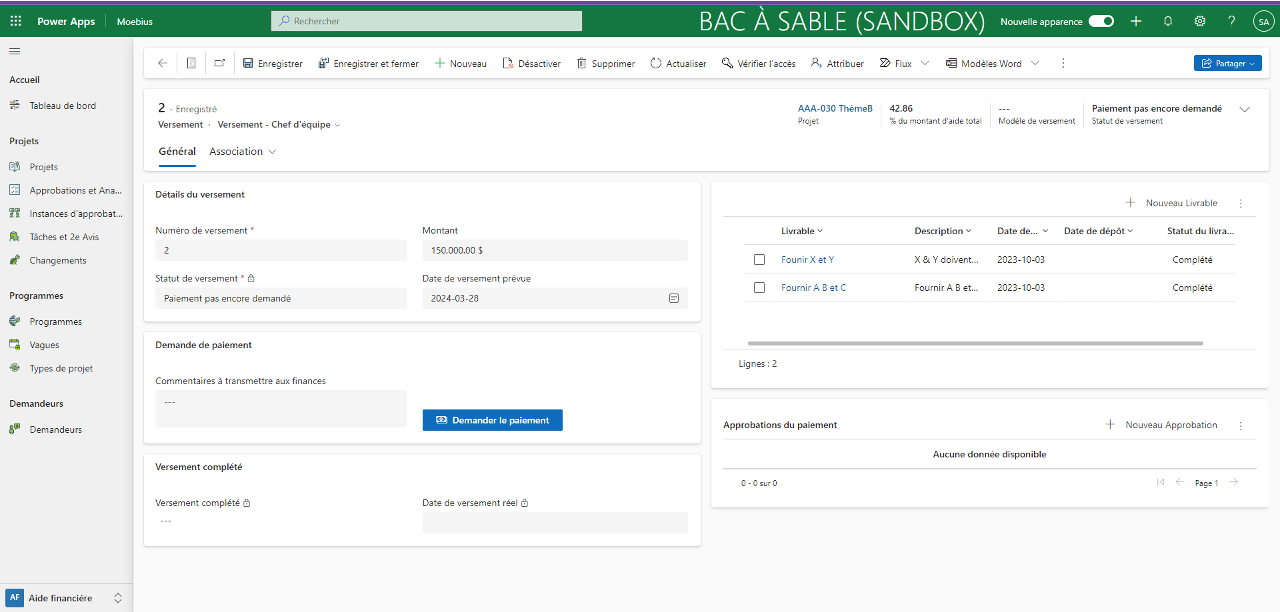Image resolution: width=1280 pixels, height=612 pixels.
Task: Click Désactiver in the command bar
Action: [531, 63]
